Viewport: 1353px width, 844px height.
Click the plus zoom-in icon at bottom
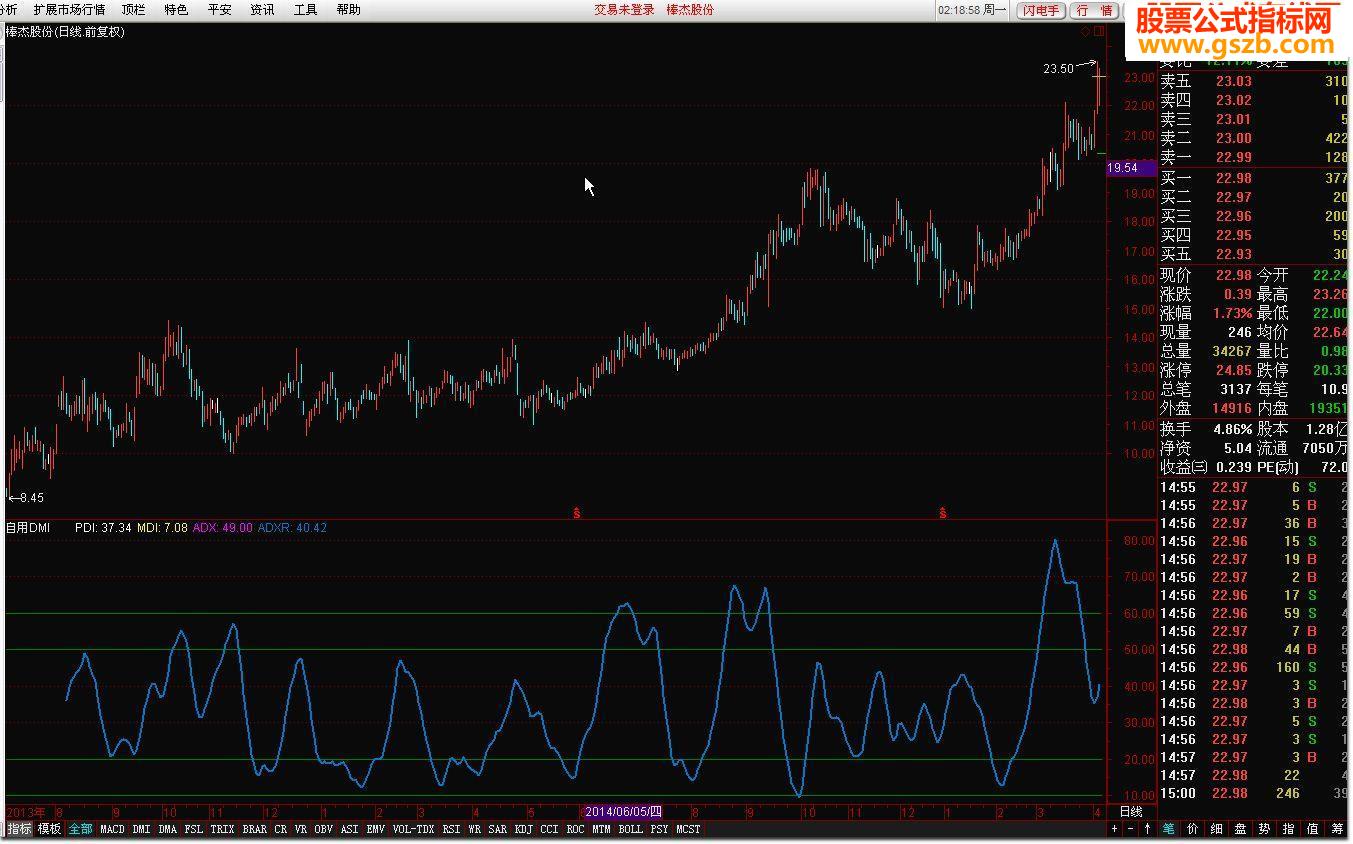click(x=1115, y=829)
